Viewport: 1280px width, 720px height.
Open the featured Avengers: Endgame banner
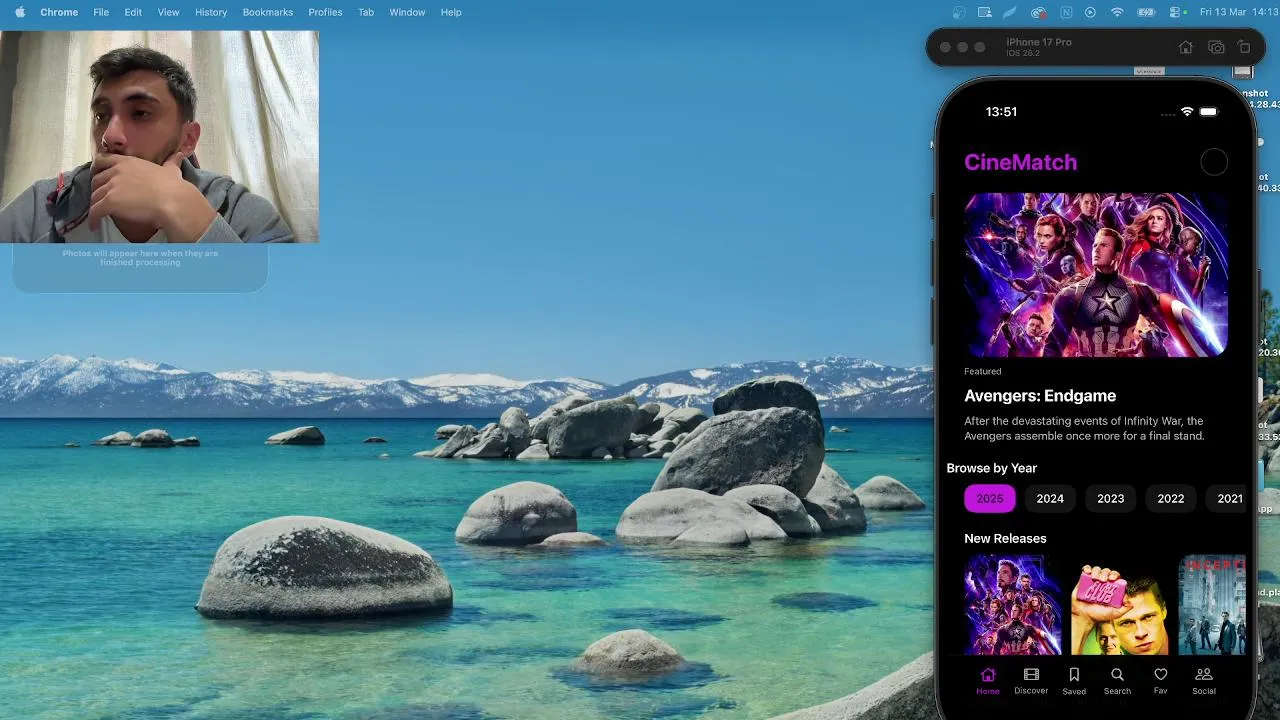pyautogui.click(x=1096, y=275)
